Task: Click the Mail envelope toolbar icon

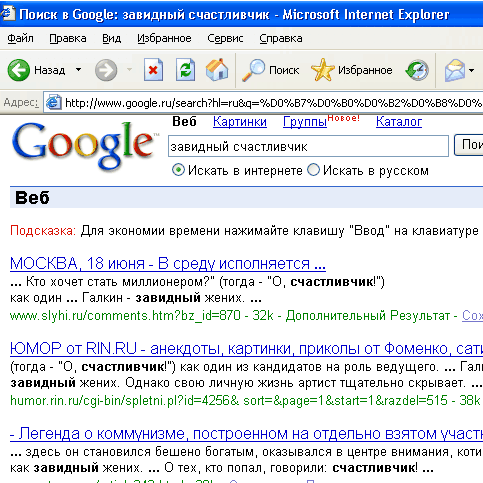Action: coord(455,70)
